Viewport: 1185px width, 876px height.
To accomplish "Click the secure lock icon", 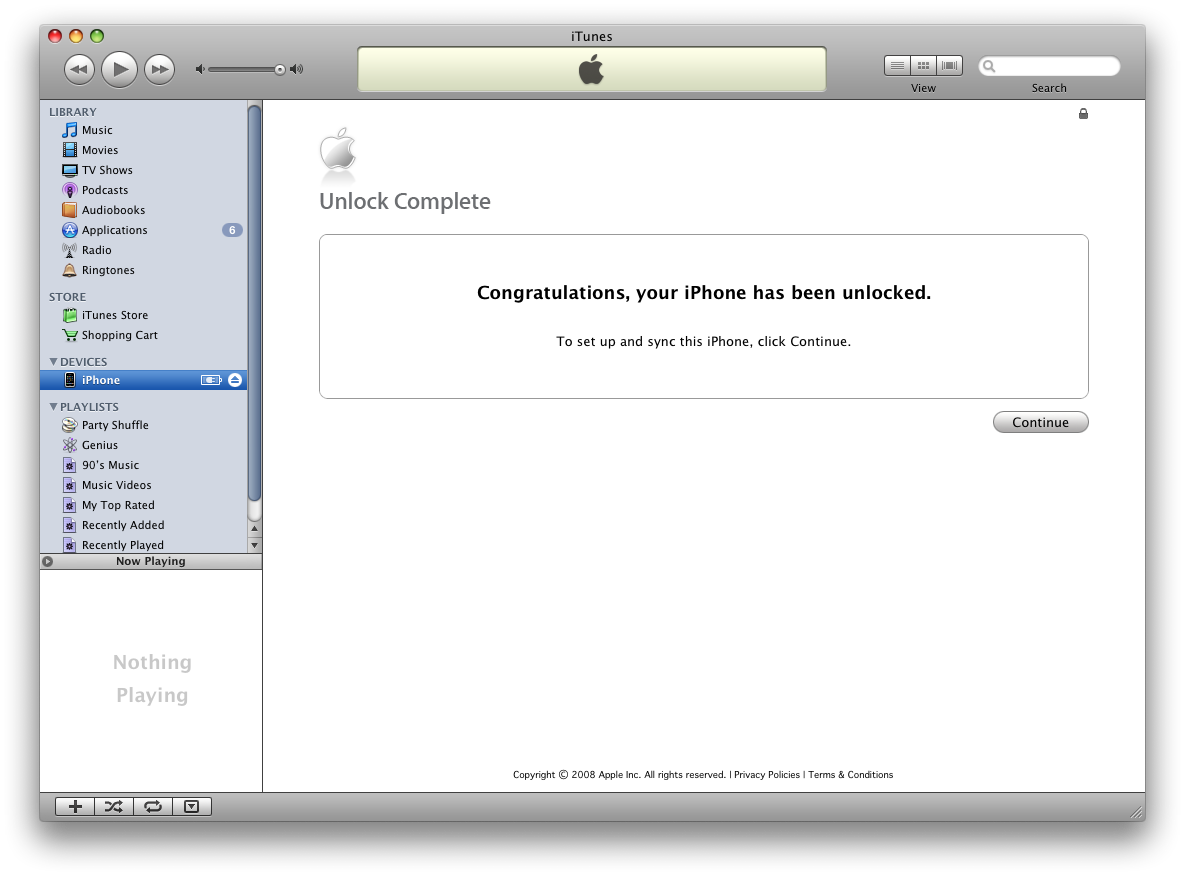I will [x=1083, y=113].
